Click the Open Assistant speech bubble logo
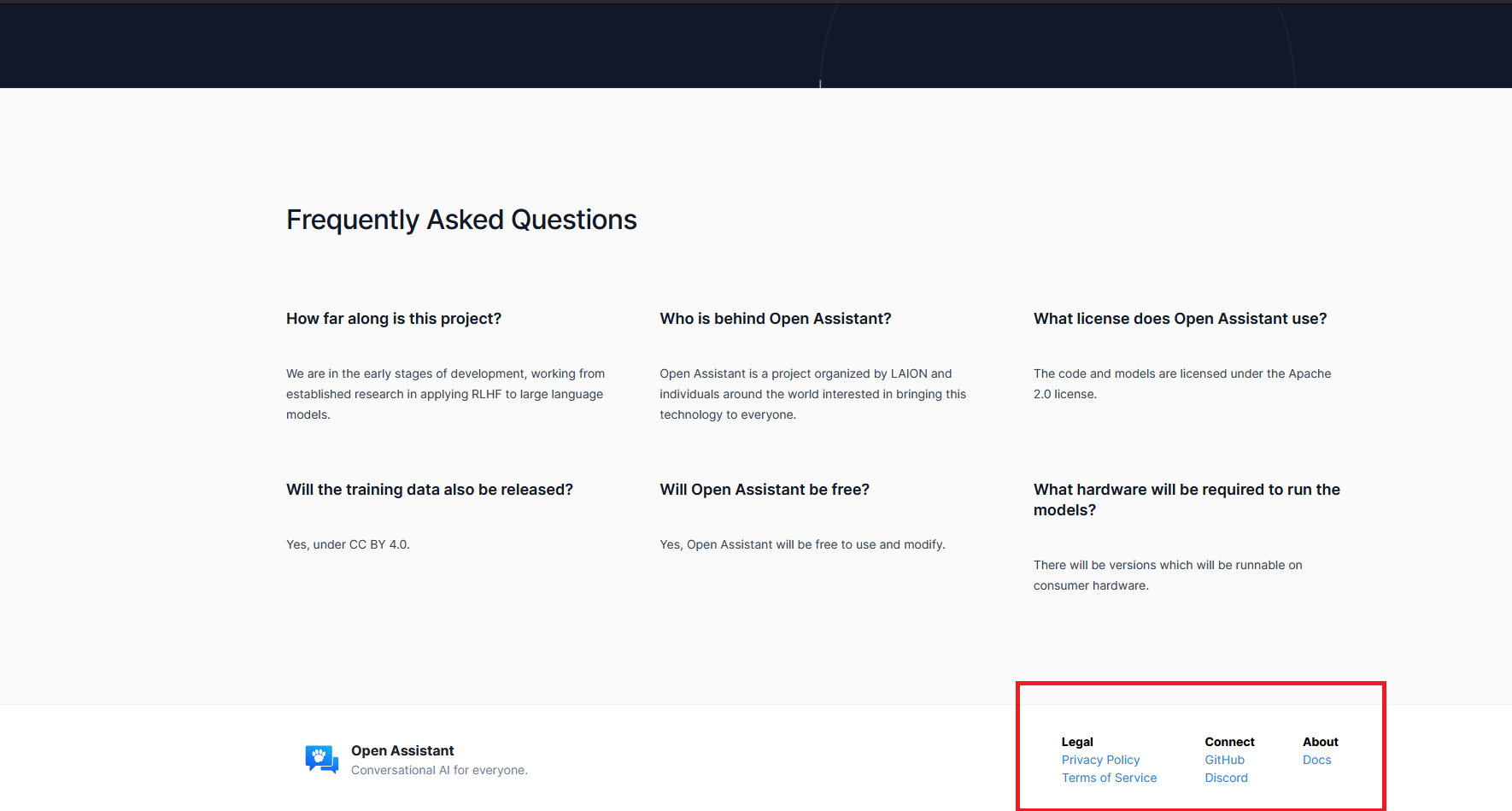1512x811 pixels. pyautogui.click(x=321, y=759)
